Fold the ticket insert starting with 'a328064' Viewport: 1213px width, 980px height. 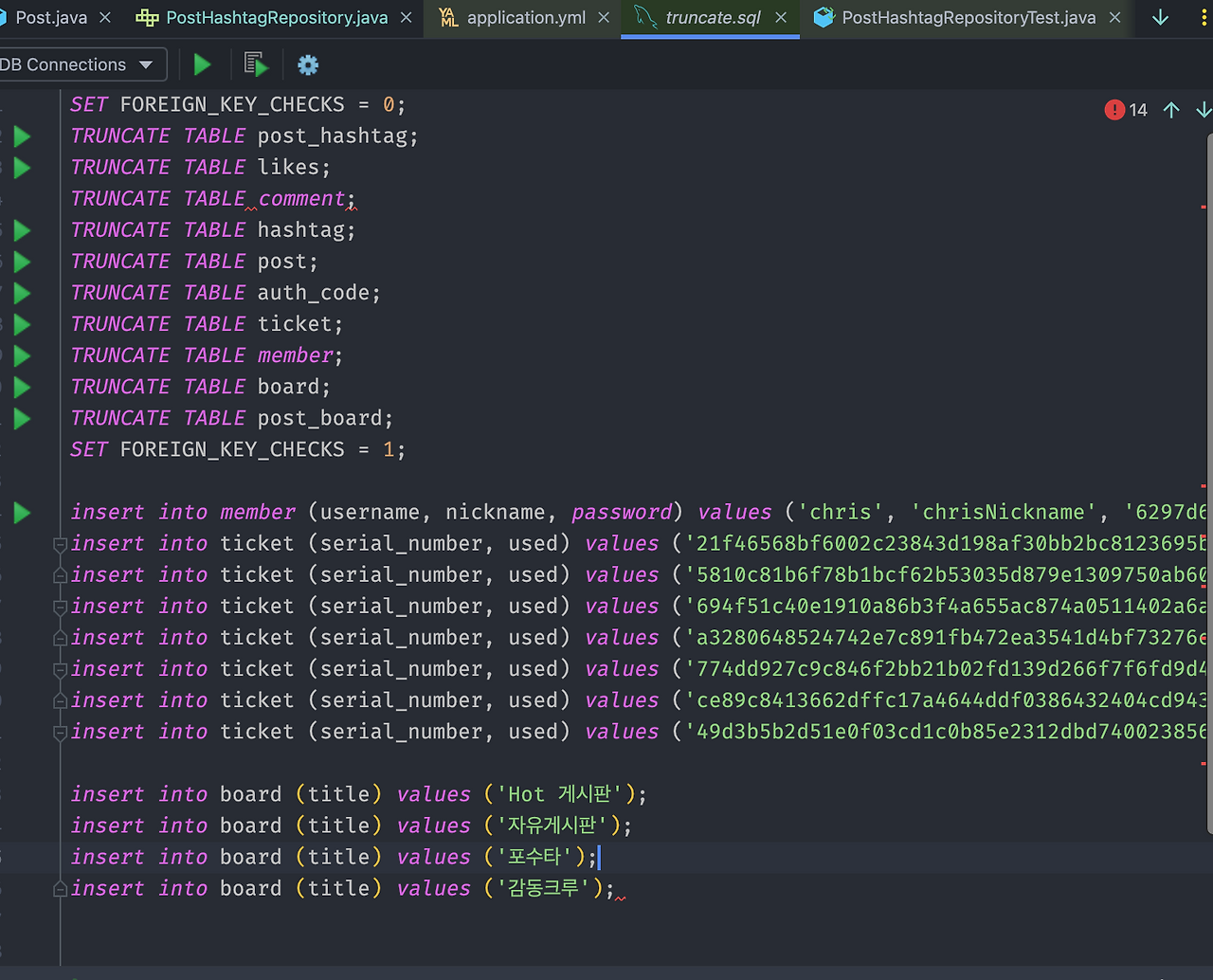tap(60, 638)
